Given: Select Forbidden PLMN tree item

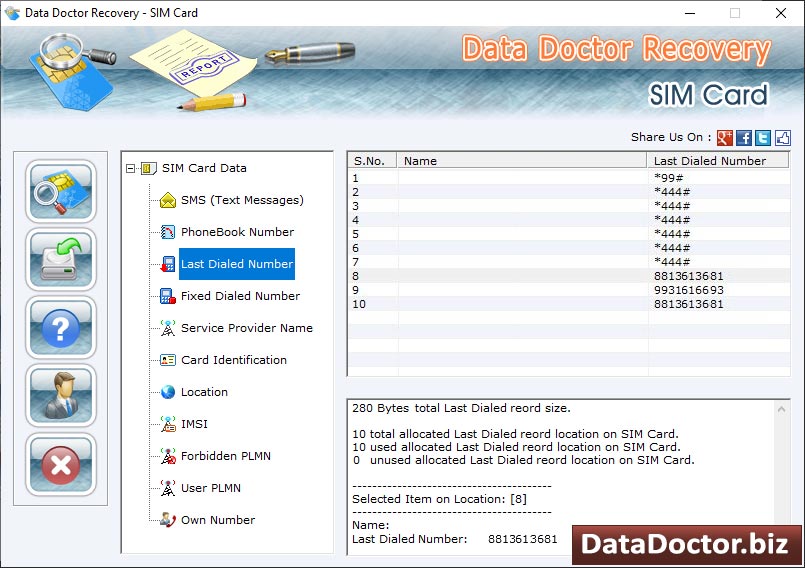Looking at the screenshot, I should [225, 456].
